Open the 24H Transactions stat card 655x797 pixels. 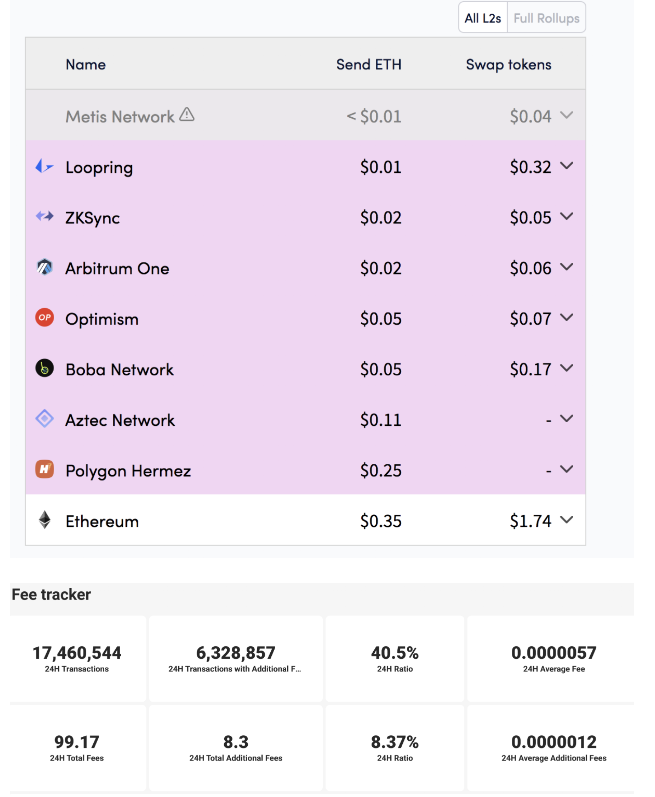tap(77, 659)
